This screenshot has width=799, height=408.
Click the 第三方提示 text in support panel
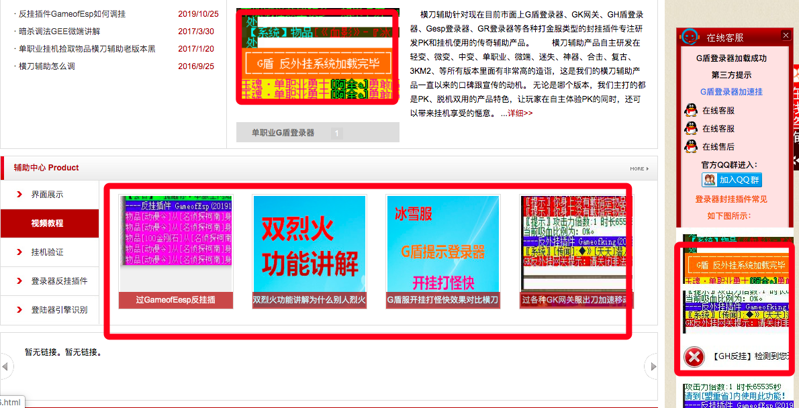732,75
